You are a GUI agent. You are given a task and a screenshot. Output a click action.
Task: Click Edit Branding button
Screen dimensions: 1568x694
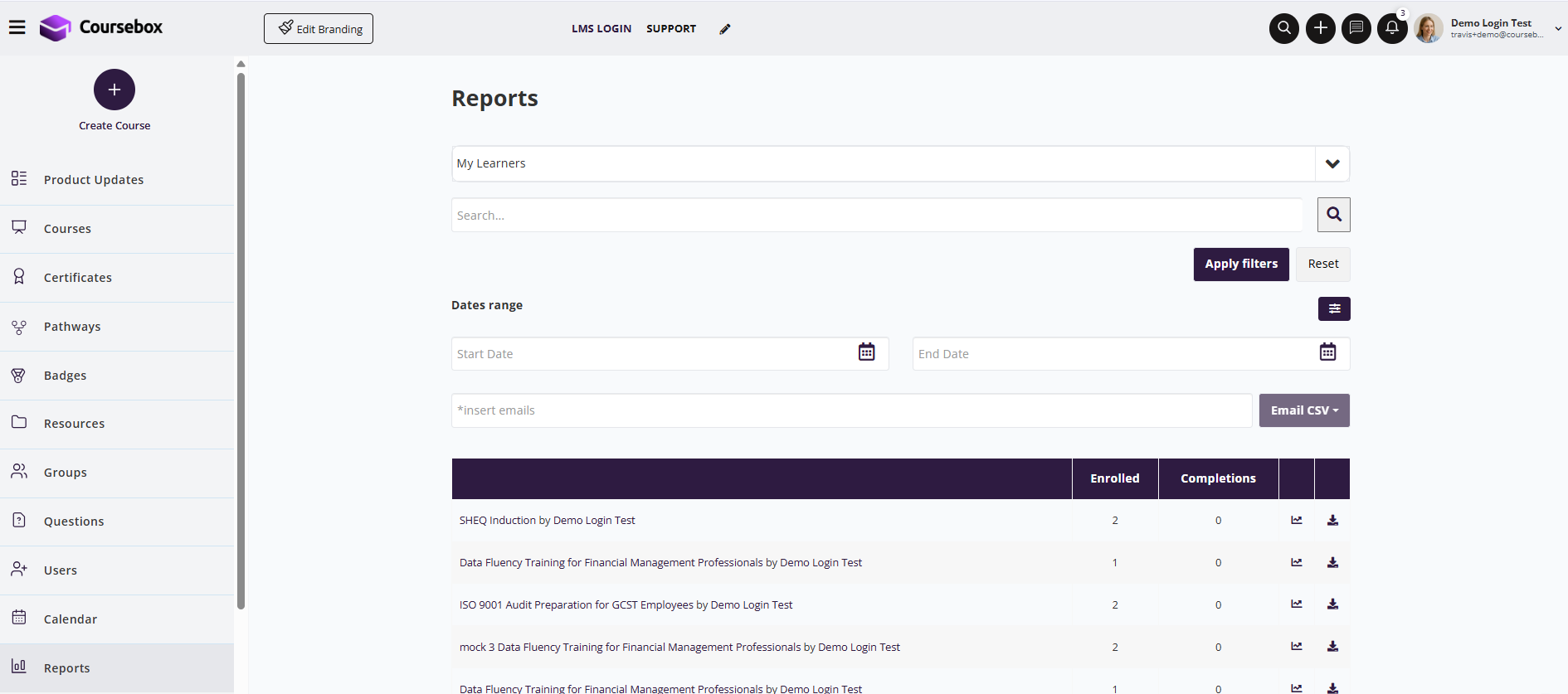tap(319, 29)
